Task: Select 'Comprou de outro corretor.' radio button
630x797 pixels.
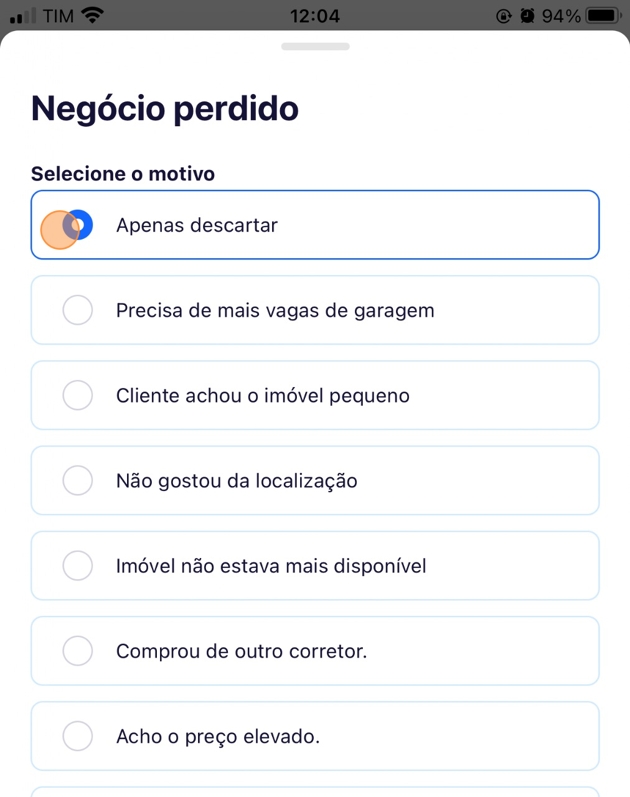Action: pos(77,652)
